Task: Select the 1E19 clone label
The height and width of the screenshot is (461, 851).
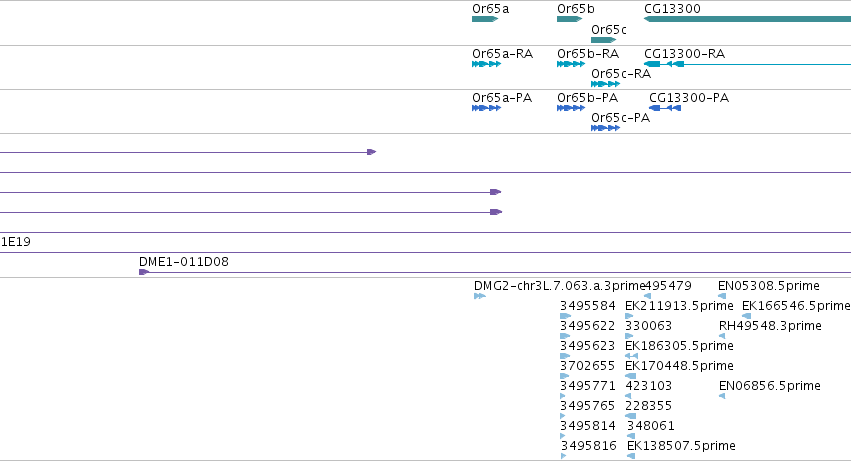Action: (15, 242)
